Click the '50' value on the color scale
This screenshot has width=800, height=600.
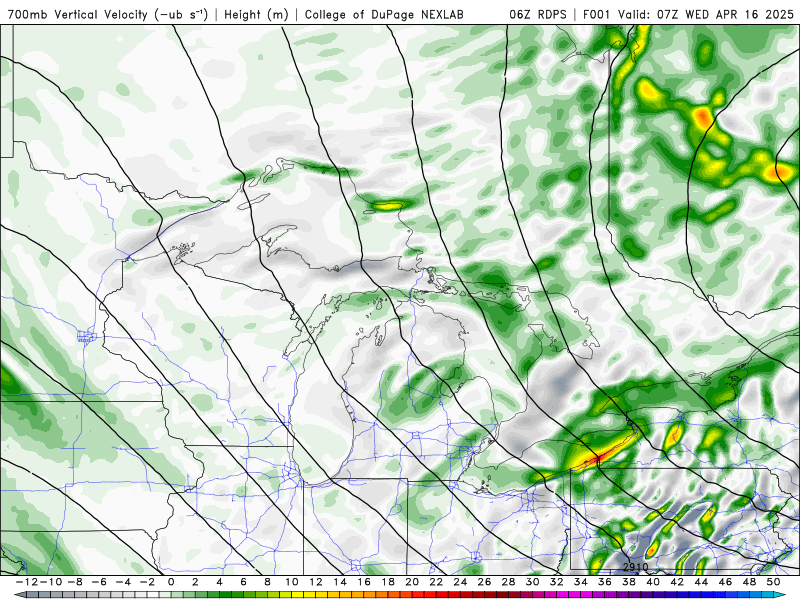[773, 582]
